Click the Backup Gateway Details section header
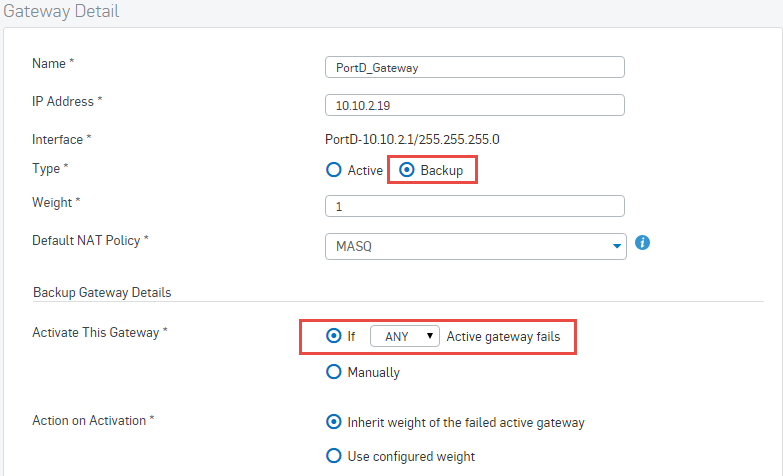 pyautogui.click(x=102, y=293)
